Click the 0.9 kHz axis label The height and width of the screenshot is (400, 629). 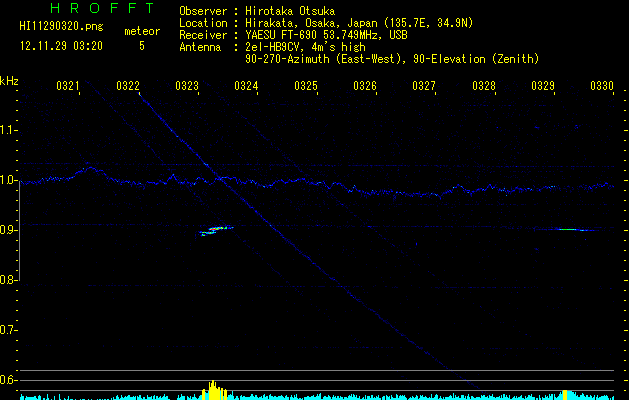pos(8,230)
